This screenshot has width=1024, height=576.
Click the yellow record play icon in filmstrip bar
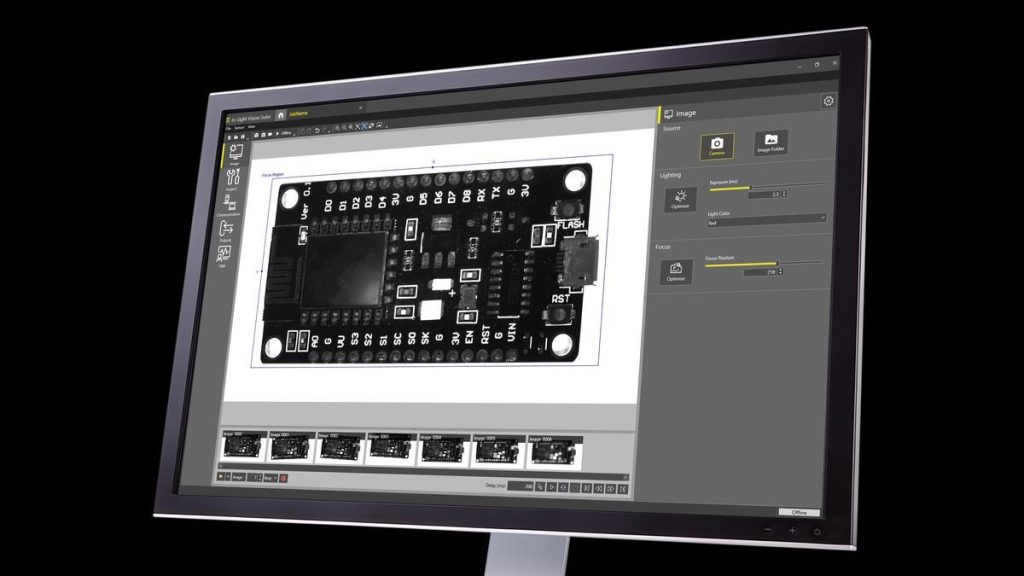(221, 476)
